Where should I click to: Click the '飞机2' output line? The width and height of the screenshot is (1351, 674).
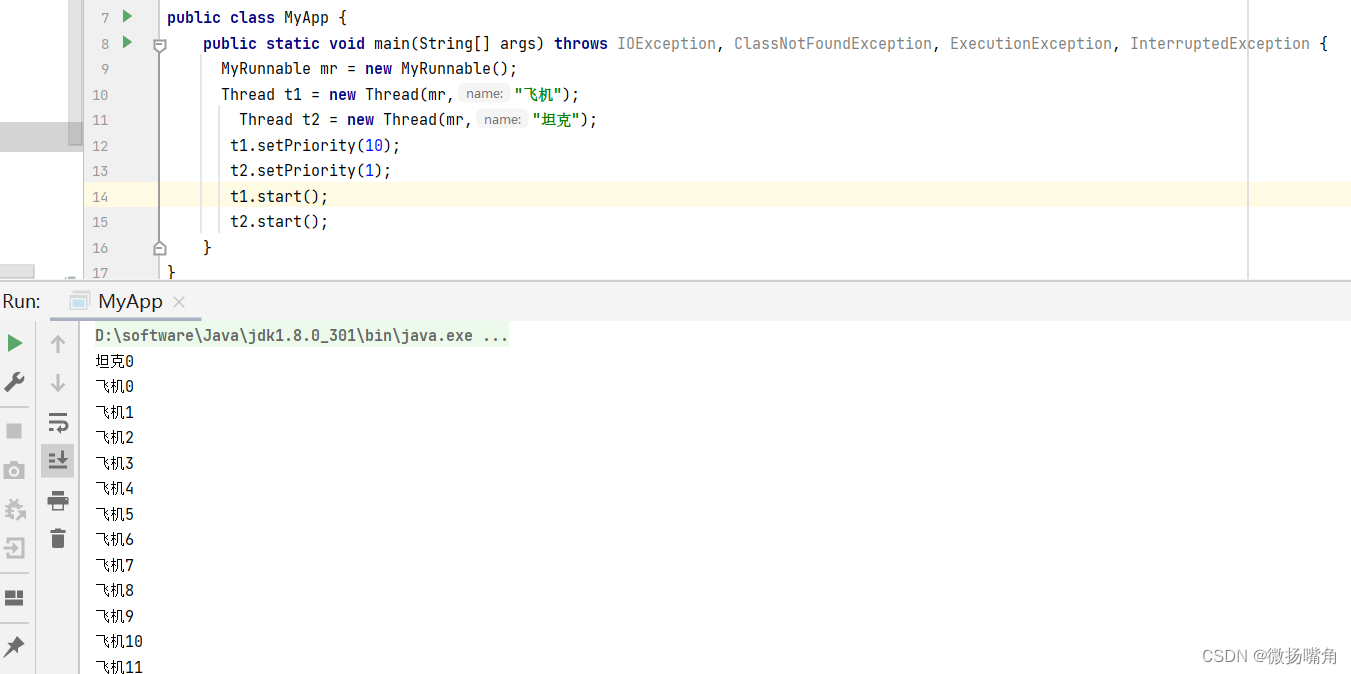[x=114, y=438]
